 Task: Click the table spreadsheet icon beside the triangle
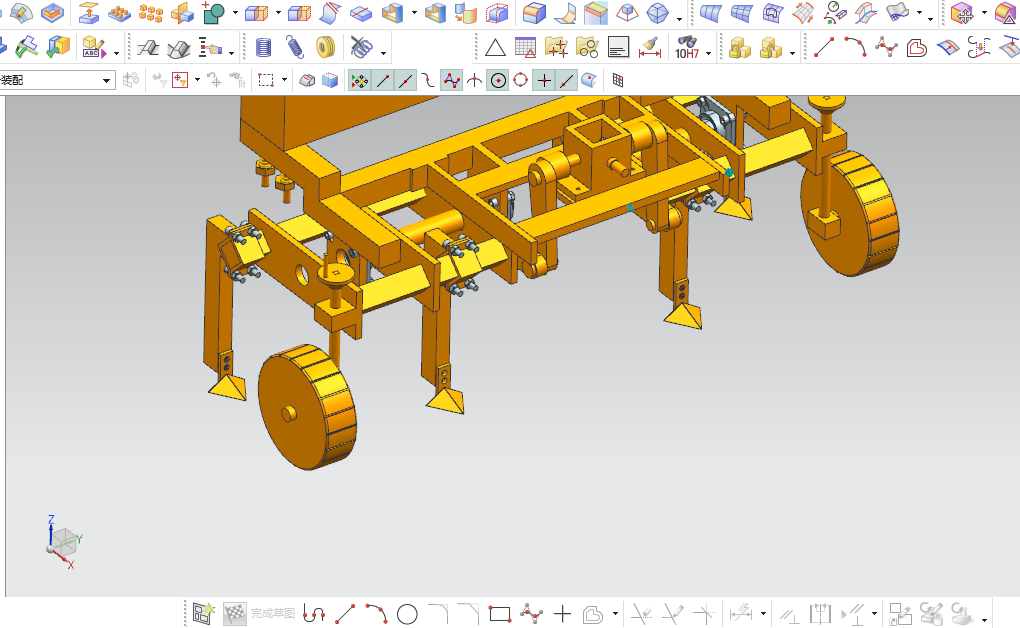tap(525, 47)
